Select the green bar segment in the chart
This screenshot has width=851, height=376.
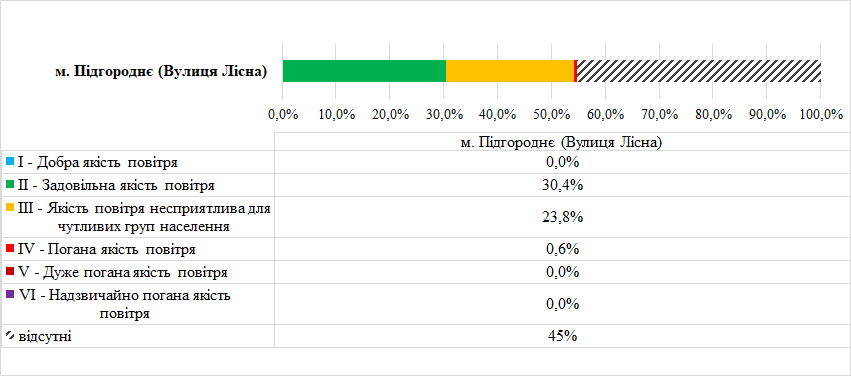click(x=364, y=71)
